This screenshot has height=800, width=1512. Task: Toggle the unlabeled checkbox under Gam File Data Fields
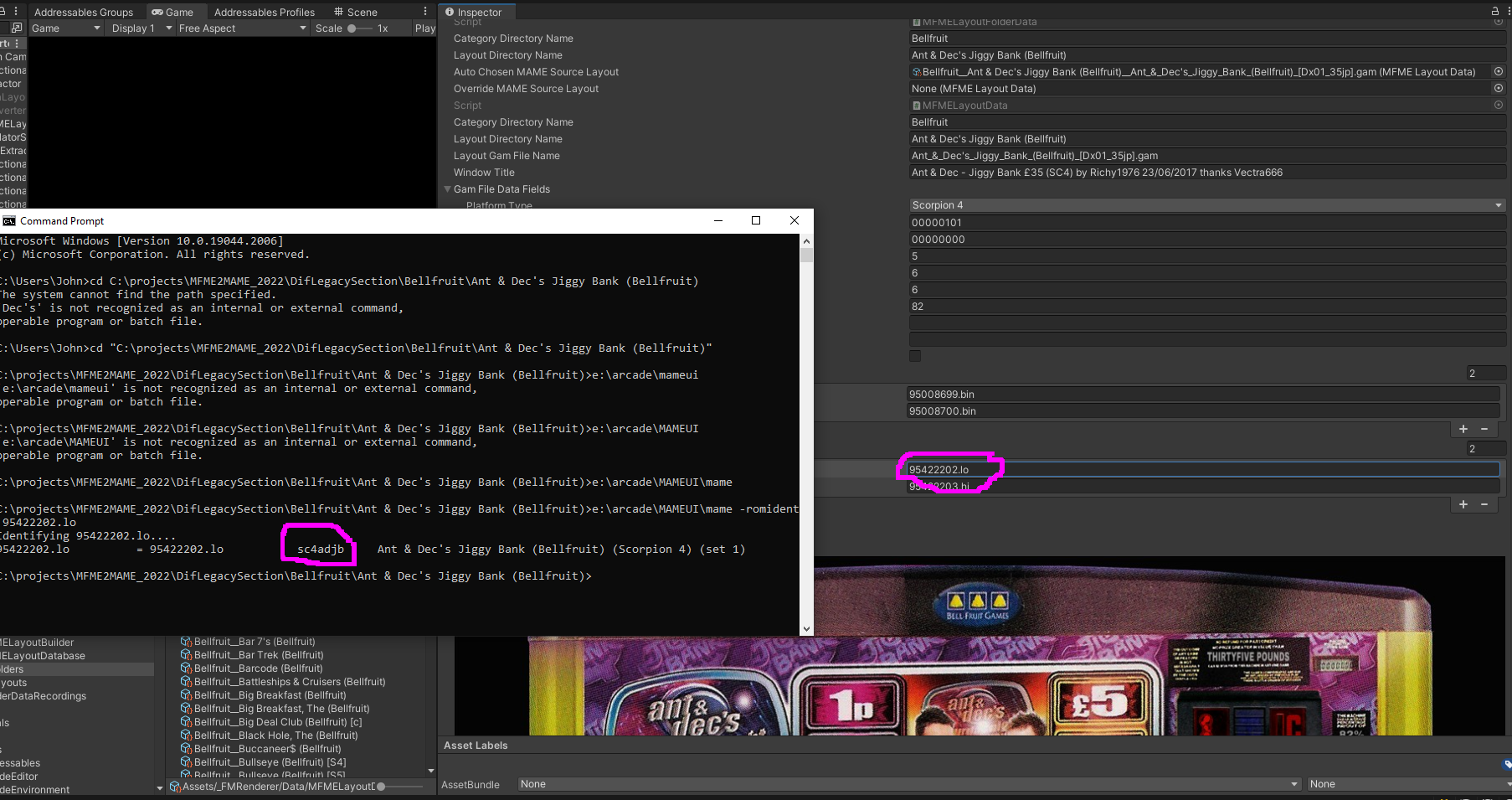coord(915,356)
